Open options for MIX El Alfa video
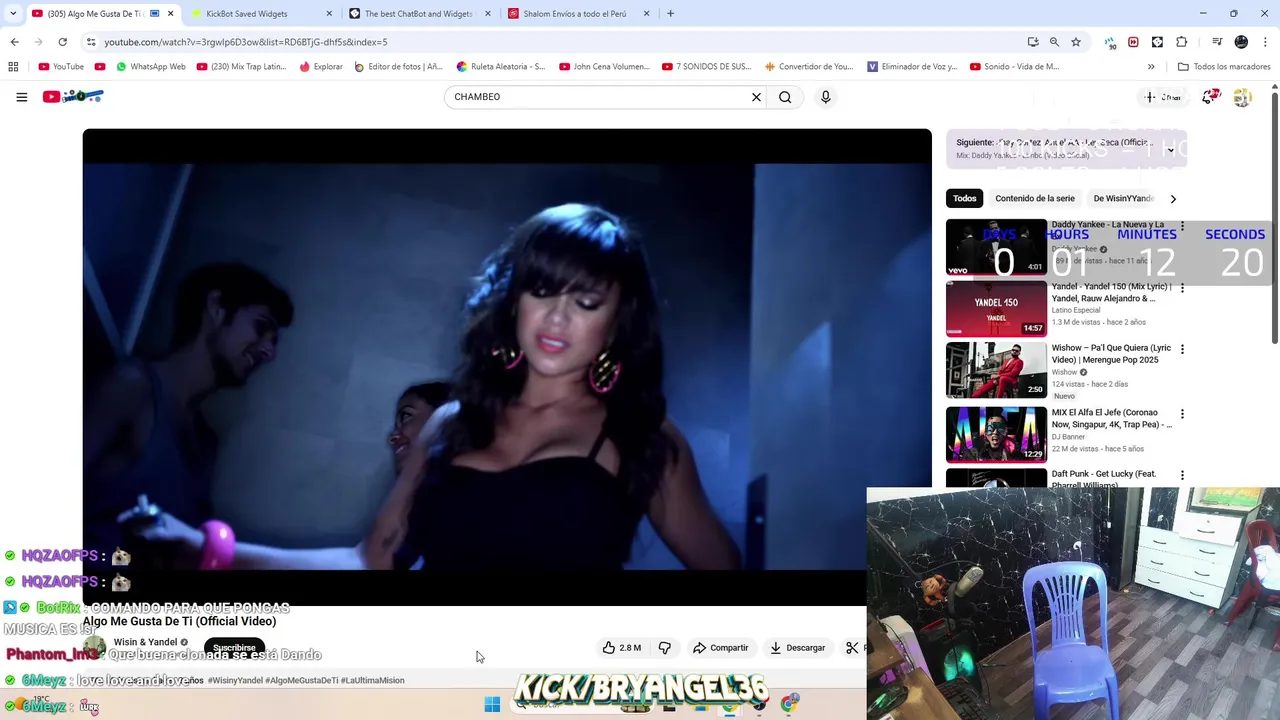The image size is (1280, 720). (1182, 414)
